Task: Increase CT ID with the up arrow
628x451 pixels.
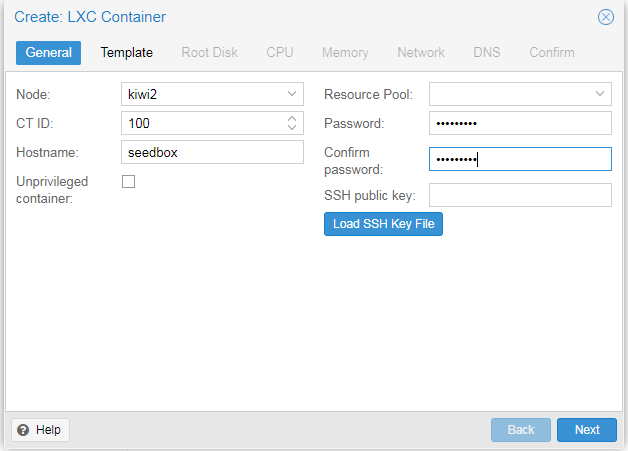Action: tap(291, 119)
